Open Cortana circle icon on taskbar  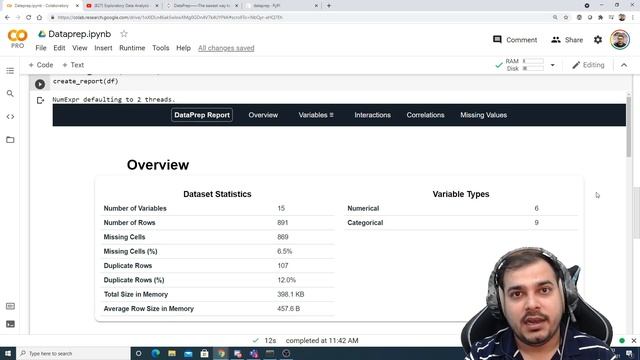click(139, 353)
